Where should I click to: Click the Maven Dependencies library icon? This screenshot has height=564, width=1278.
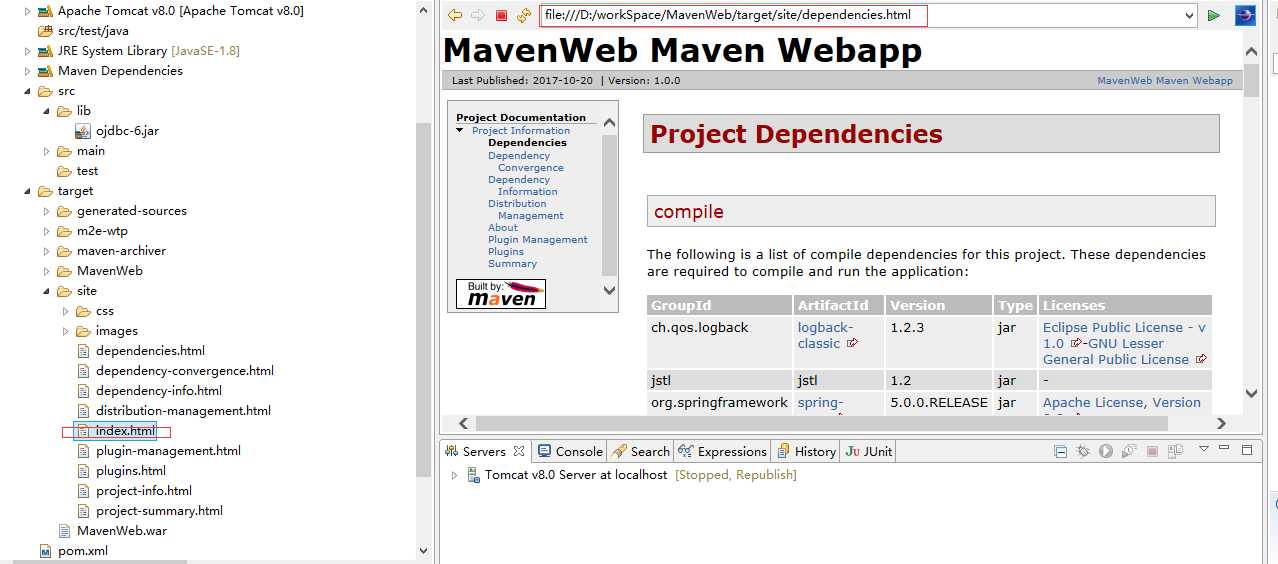point(45,71)
